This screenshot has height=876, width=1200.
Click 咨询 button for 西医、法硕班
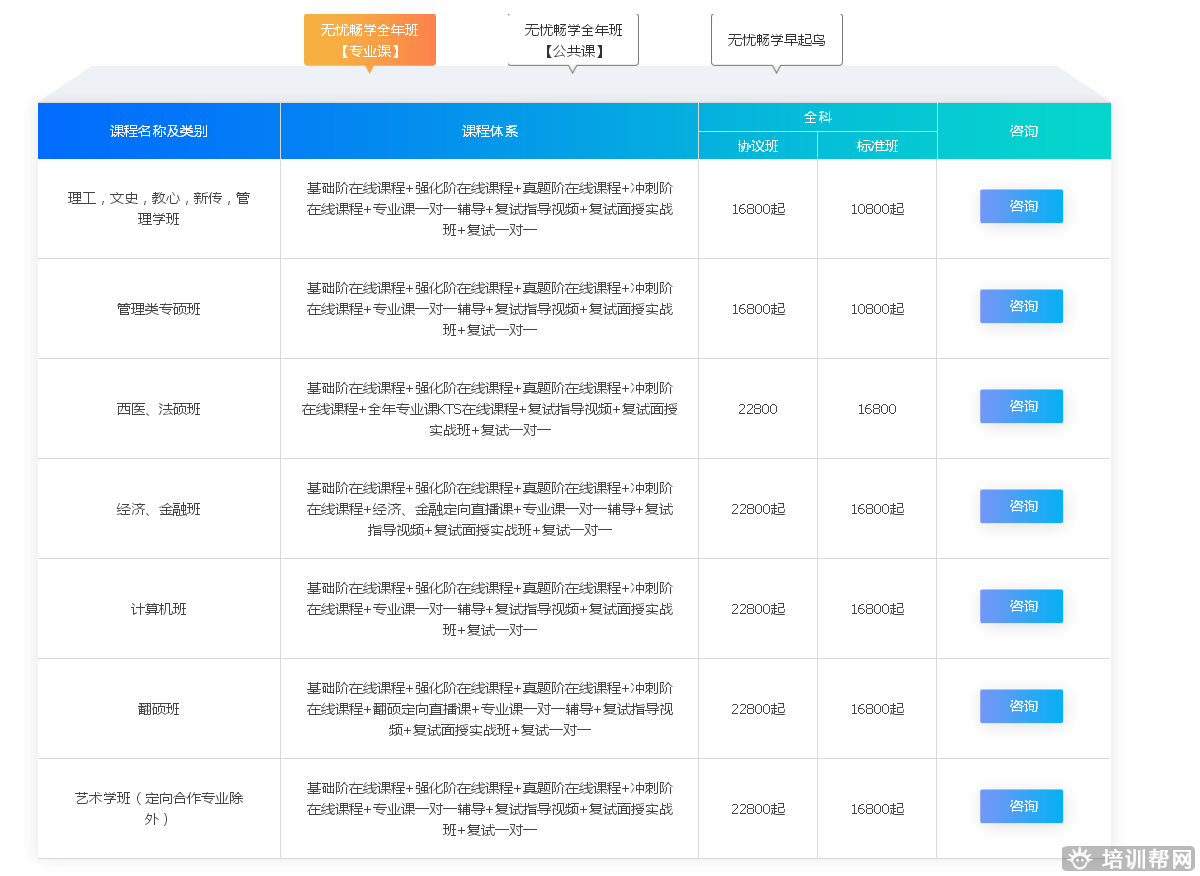coord(1021,406)
